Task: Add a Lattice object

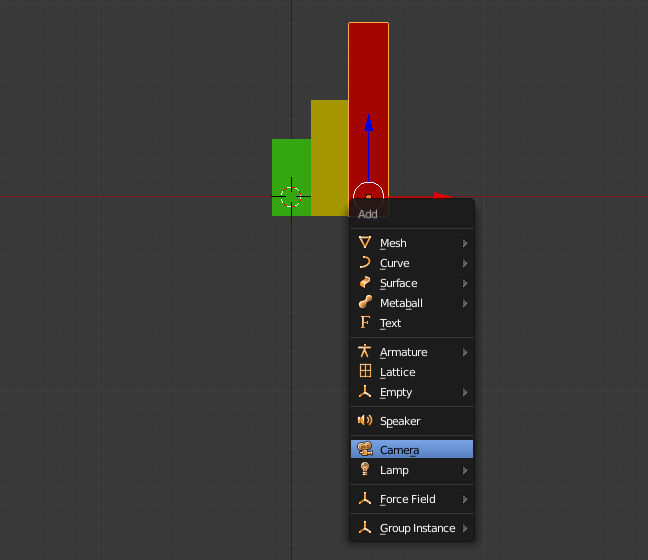Action: point(412,372)
